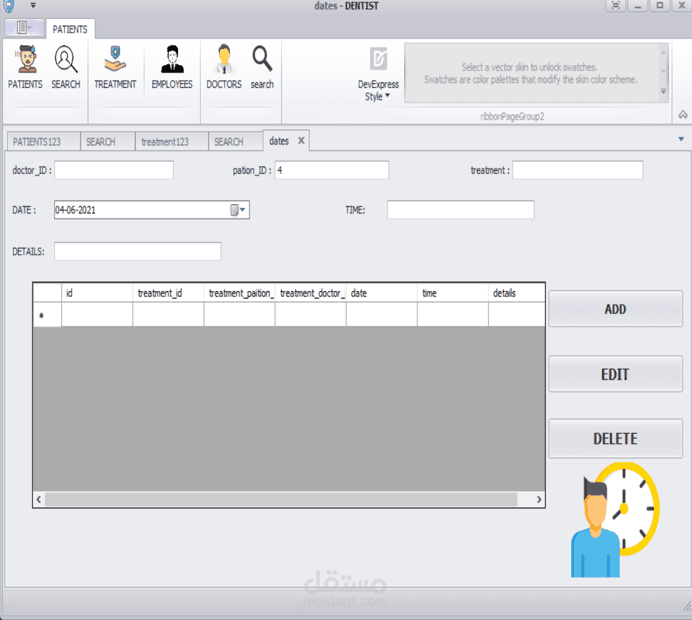Expand the skin swatches gallery dropdown

[x=663, y=91]
